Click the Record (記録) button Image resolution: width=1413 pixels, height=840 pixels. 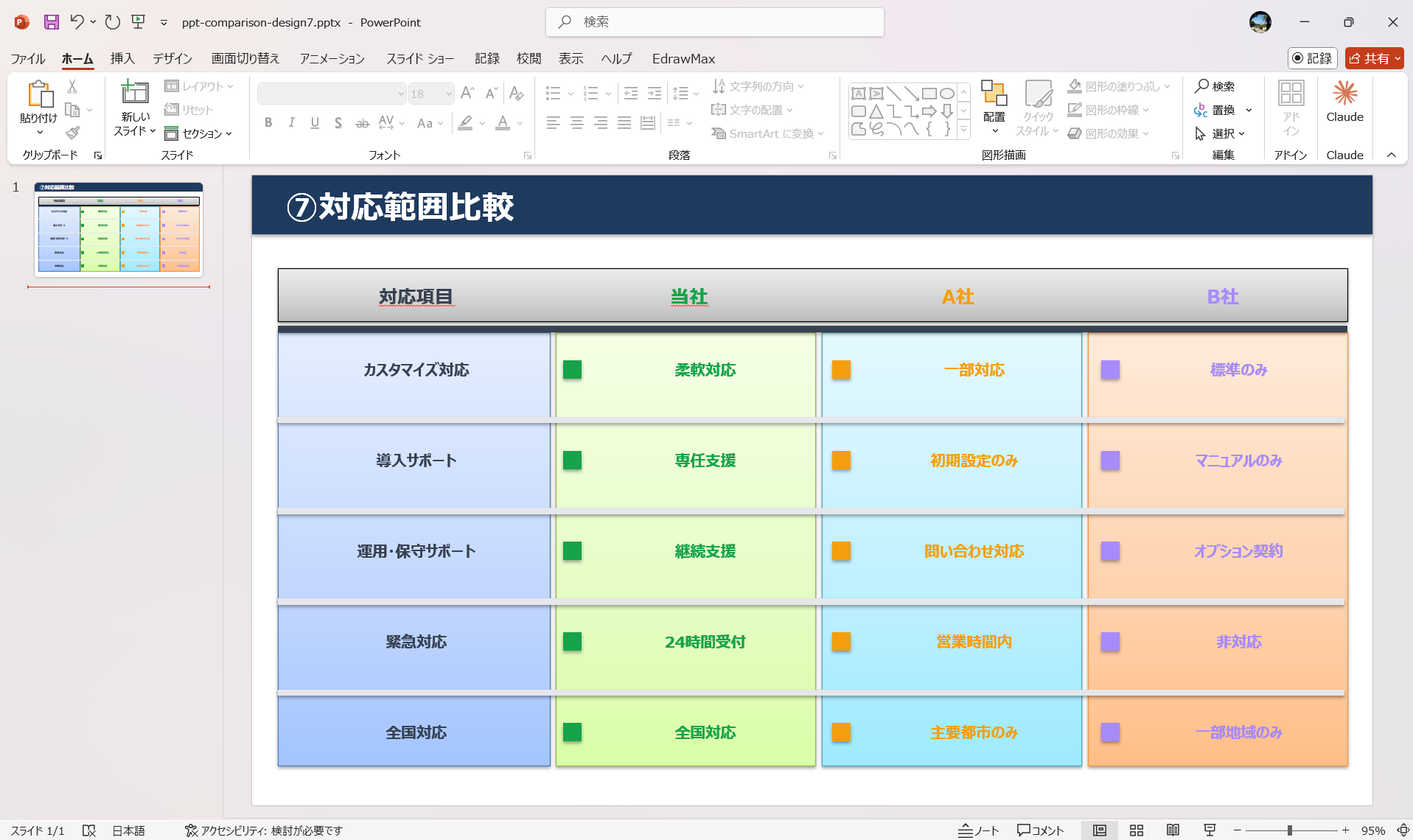(x=1313, y=58)
